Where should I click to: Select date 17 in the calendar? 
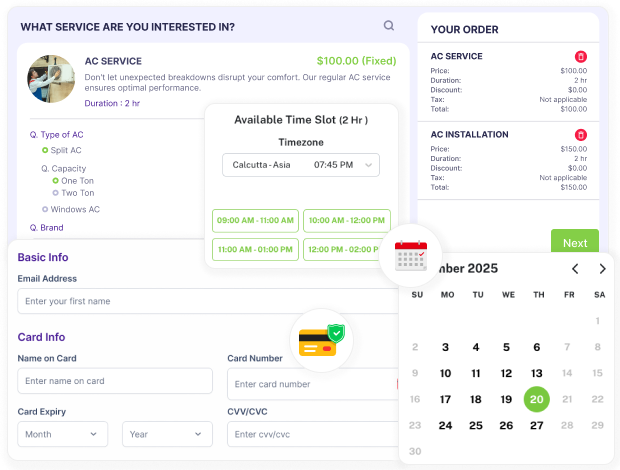[x=445, y=399]
